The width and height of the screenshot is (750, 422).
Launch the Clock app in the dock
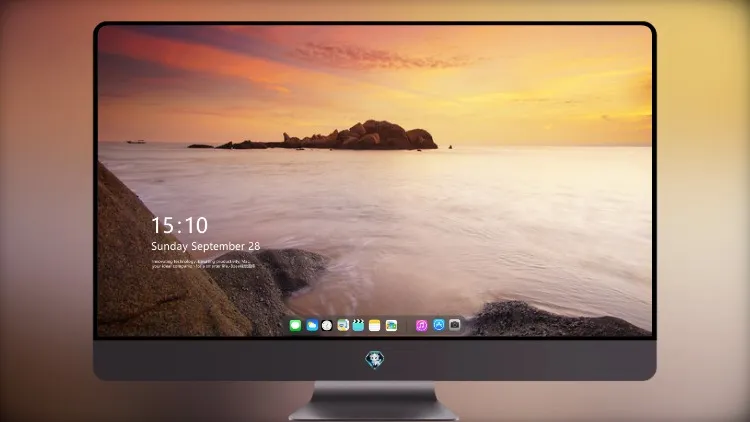pos(327,326)
